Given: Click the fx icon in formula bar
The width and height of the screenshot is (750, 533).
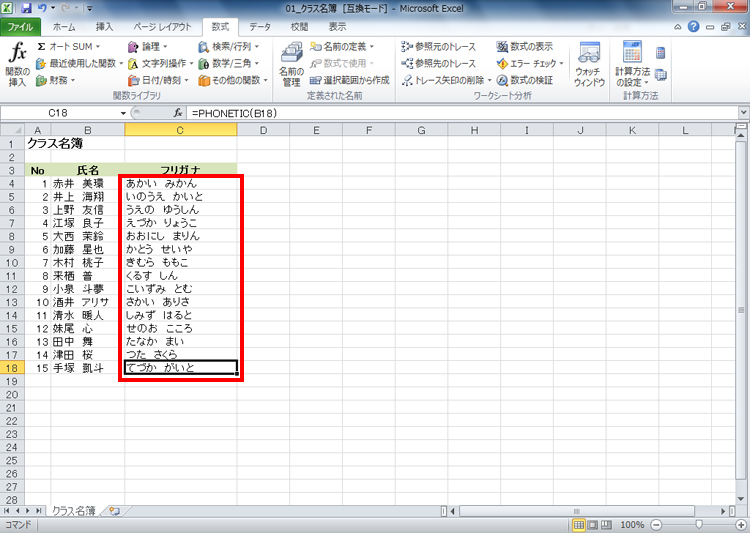Looking at the screenshot, I should click(177, 113).
